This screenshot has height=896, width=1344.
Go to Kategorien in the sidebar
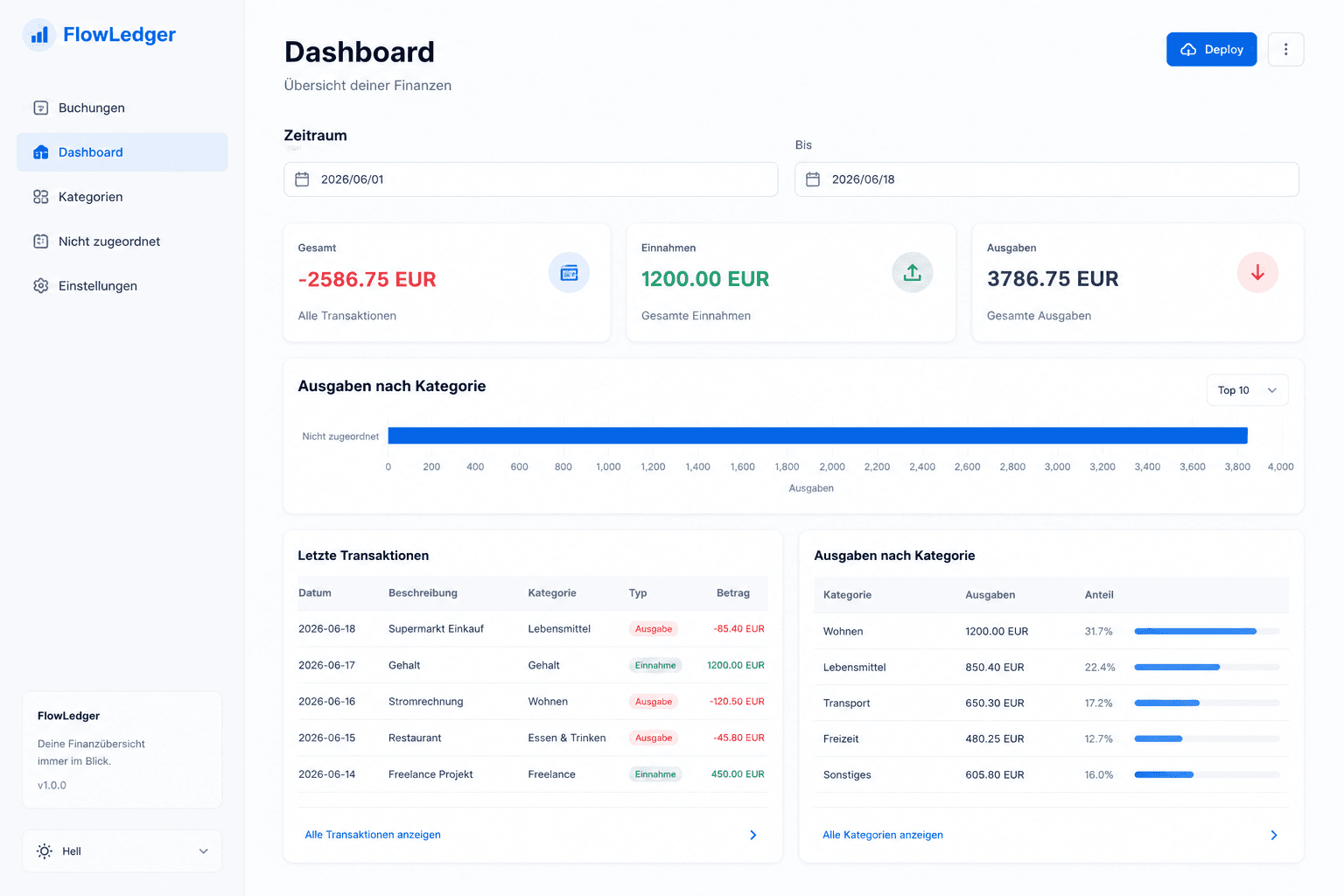(122, 197)
